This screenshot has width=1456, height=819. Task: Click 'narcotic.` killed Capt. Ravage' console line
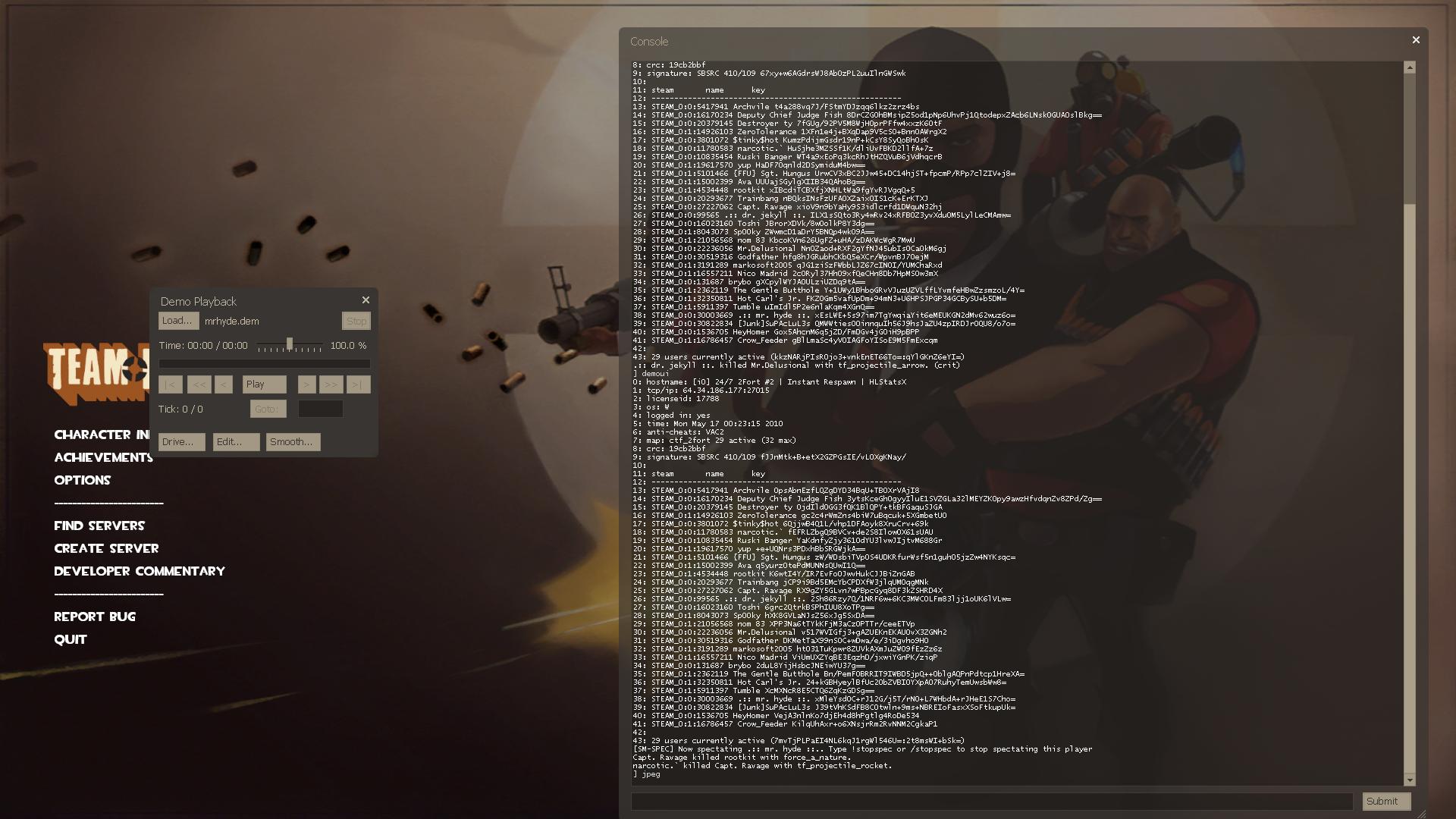pyautogui.click(x=762, y=766)
